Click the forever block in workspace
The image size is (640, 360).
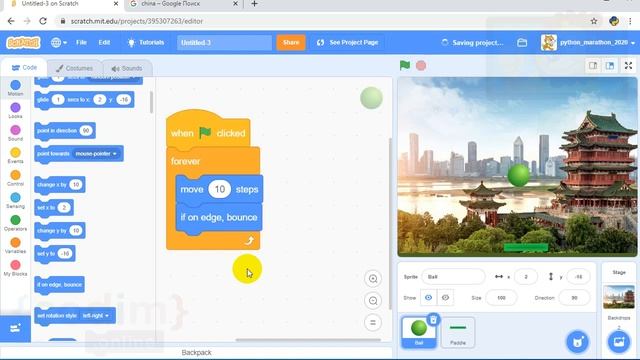(185, 162)
